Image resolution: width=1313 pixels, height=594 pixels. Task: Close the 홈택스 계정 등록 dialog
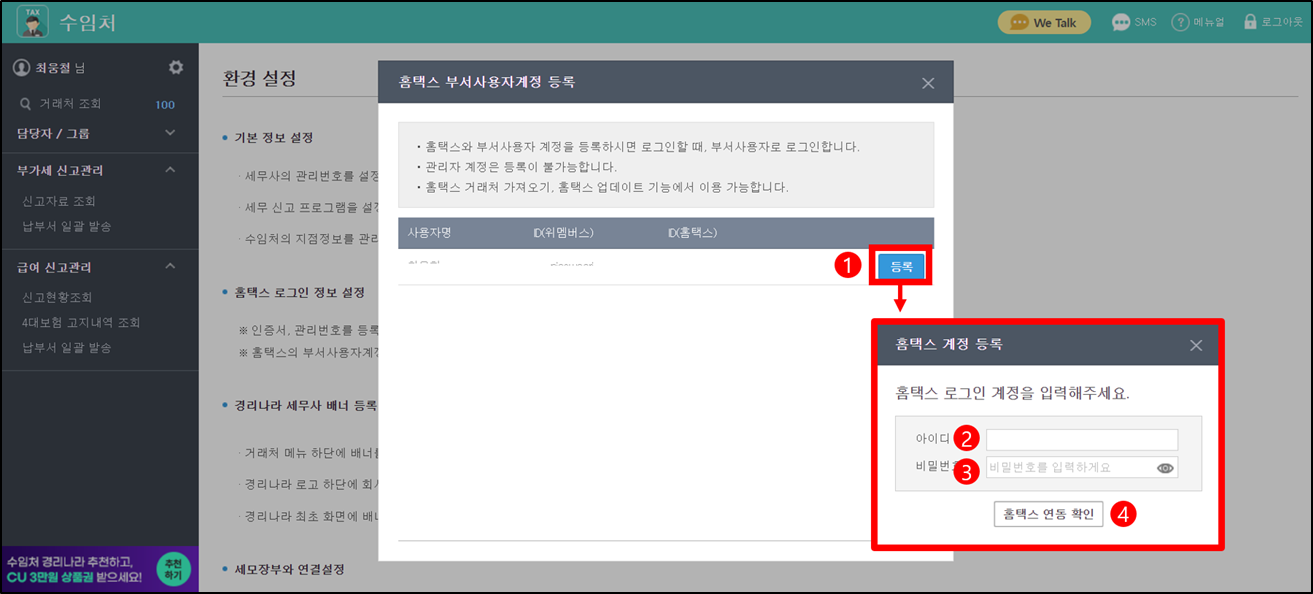click(x=1196, y=345)
